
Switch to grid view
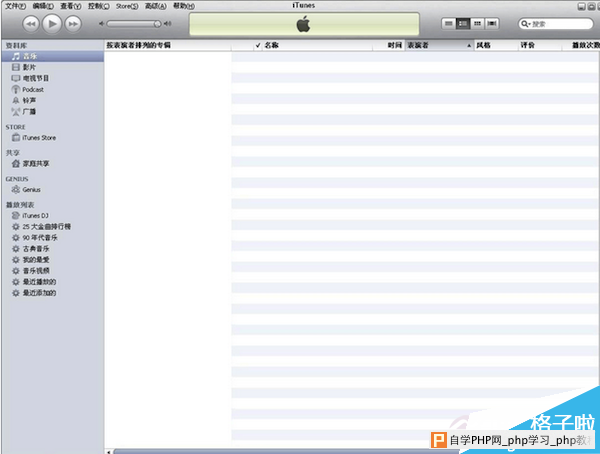coord(477,24)
